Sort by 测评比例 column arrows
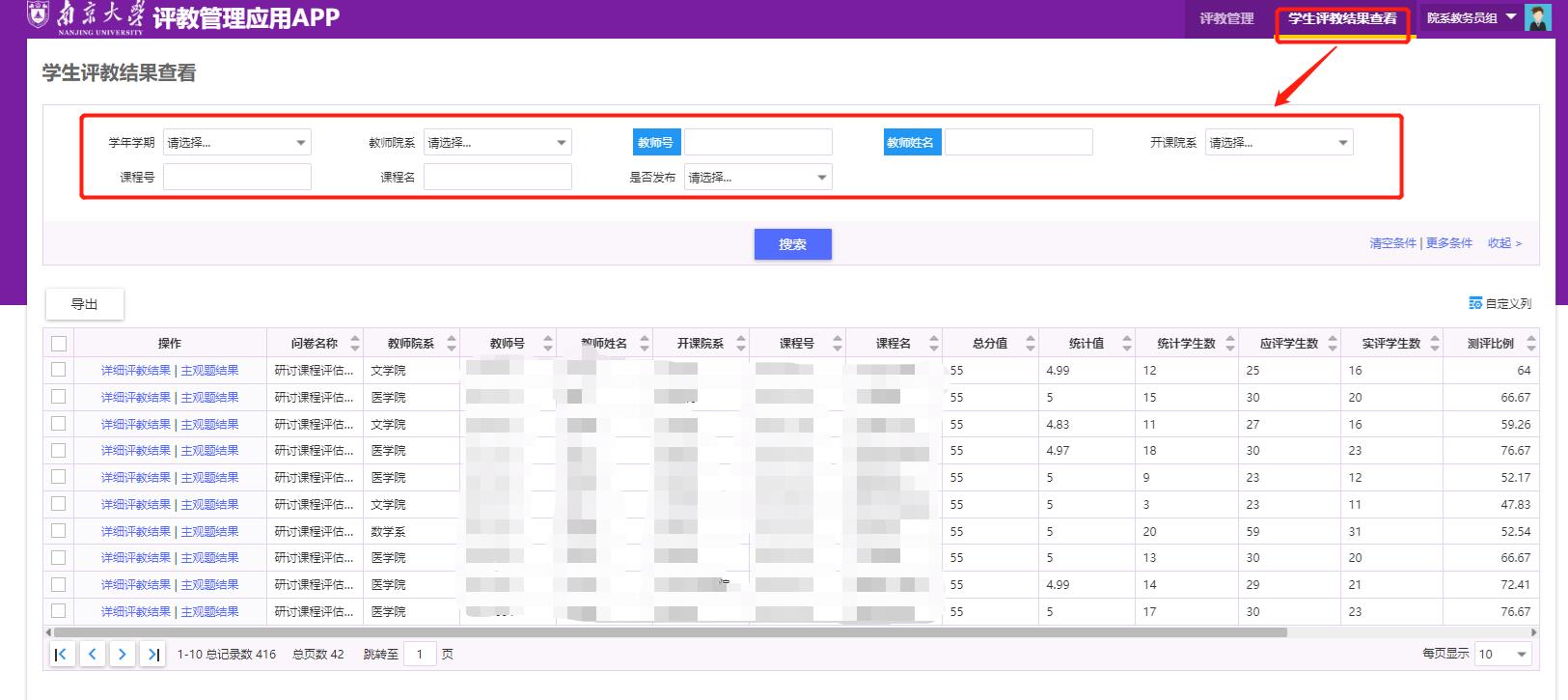Viewport: 1568px width, 700px height. click(1531, 343)
